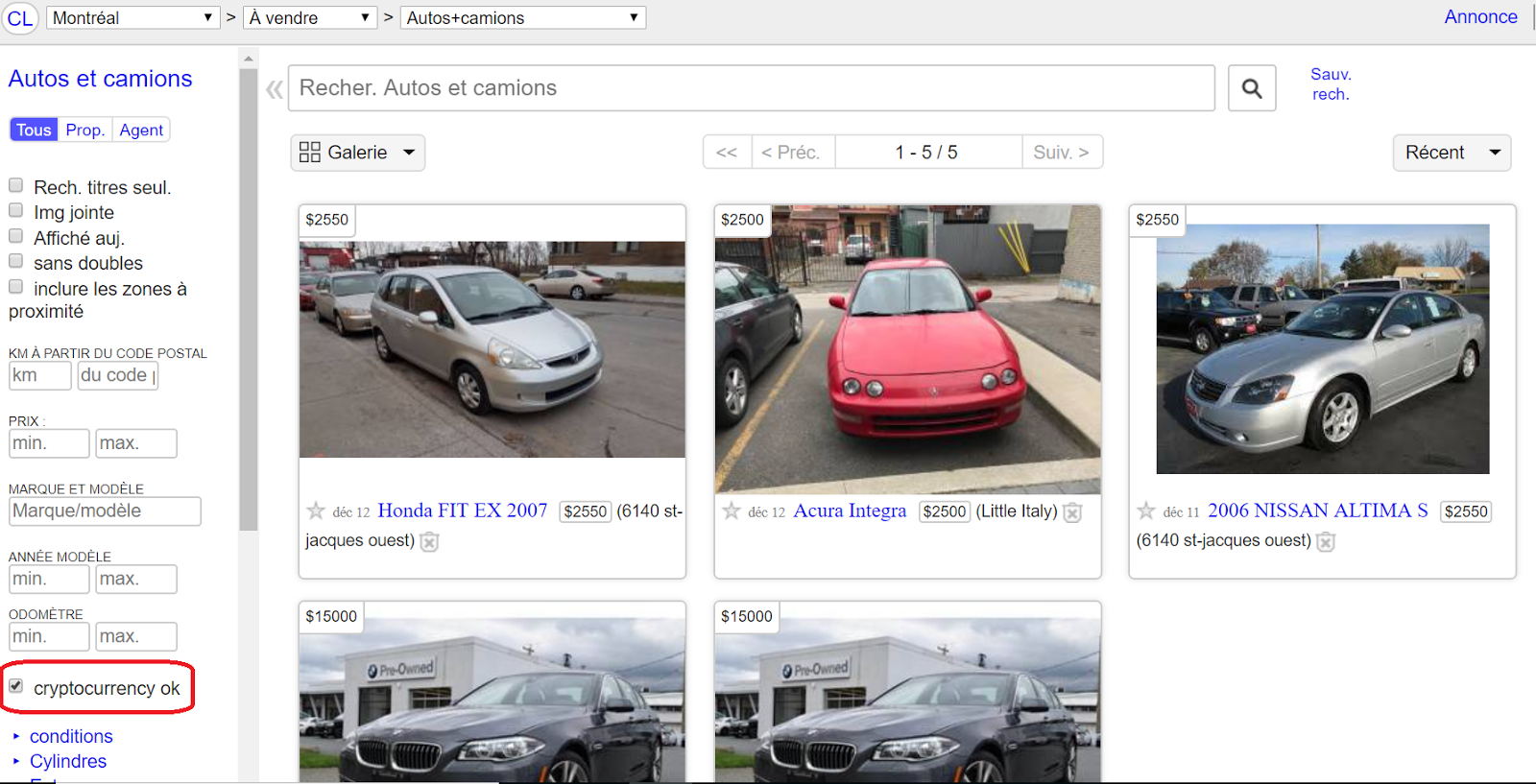Screen dimensions: 1536x784
Task: Favorite the Honda FIT EX 2007 listing star
Action: click(x=316, y=511)
